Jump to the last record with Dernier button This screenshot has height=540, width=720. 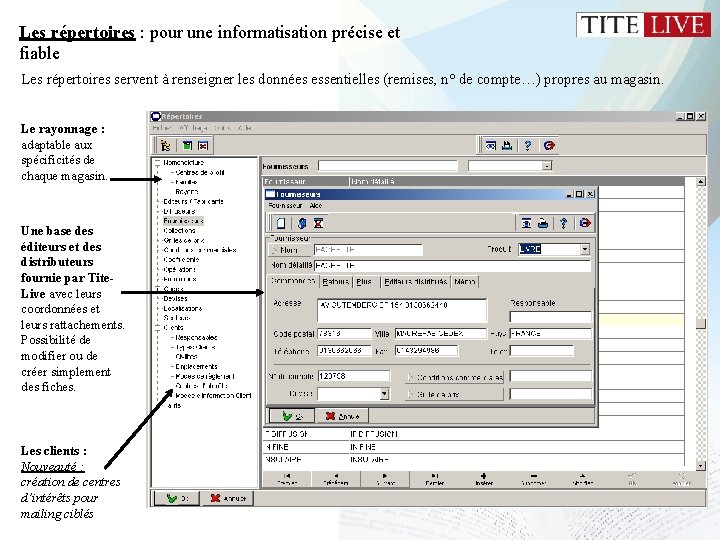434,479
